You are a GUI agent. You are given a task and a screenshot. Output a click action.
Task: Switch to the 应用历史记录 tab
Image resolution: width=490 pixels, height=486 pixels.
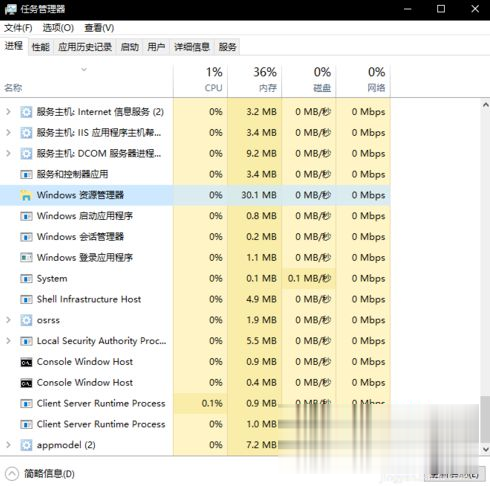click(x=85, y=47)
